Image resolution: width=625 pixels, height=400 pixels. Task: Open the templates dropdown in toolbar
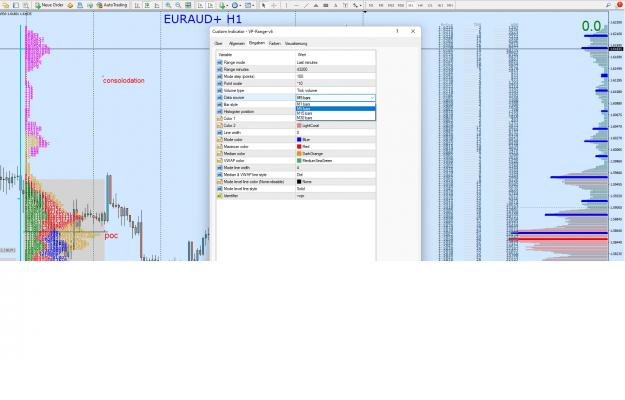point(250,5)
